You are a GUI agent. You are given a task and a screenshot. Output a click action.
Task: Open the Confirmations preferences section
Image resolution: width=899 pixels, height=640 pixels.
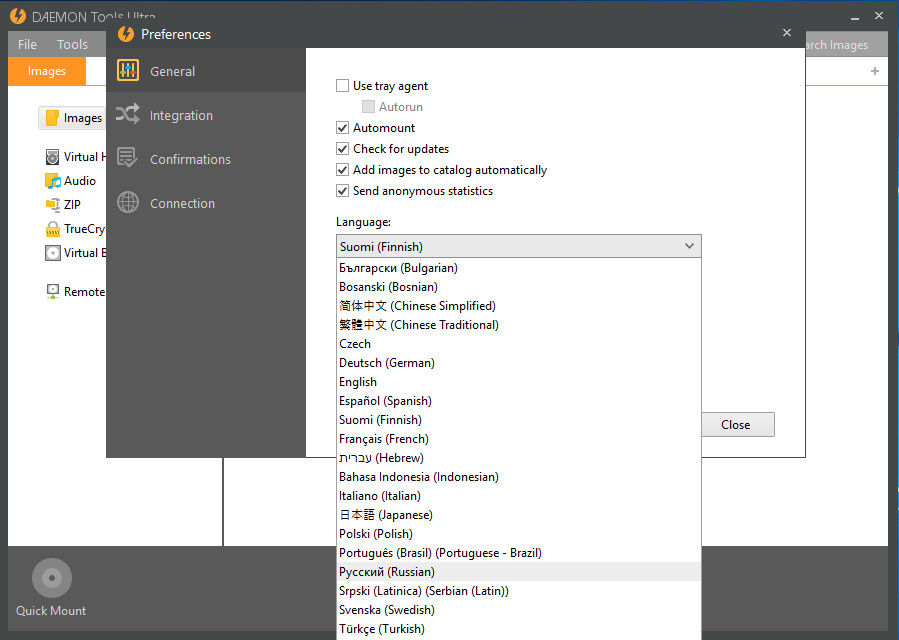point(206,159)
